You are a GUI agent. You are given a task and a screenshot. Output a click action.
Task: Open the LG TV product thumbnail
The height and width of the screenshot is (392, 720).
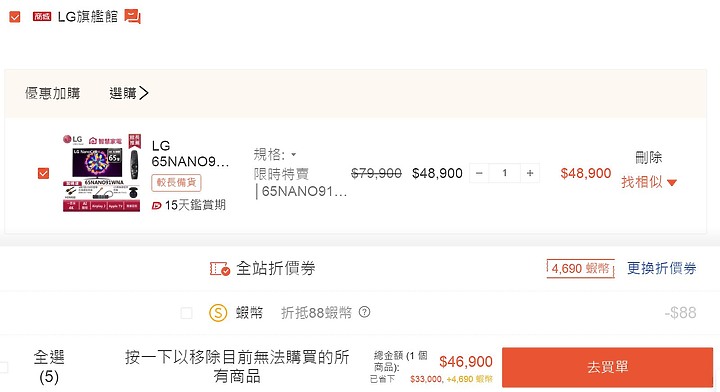point(102,173)
